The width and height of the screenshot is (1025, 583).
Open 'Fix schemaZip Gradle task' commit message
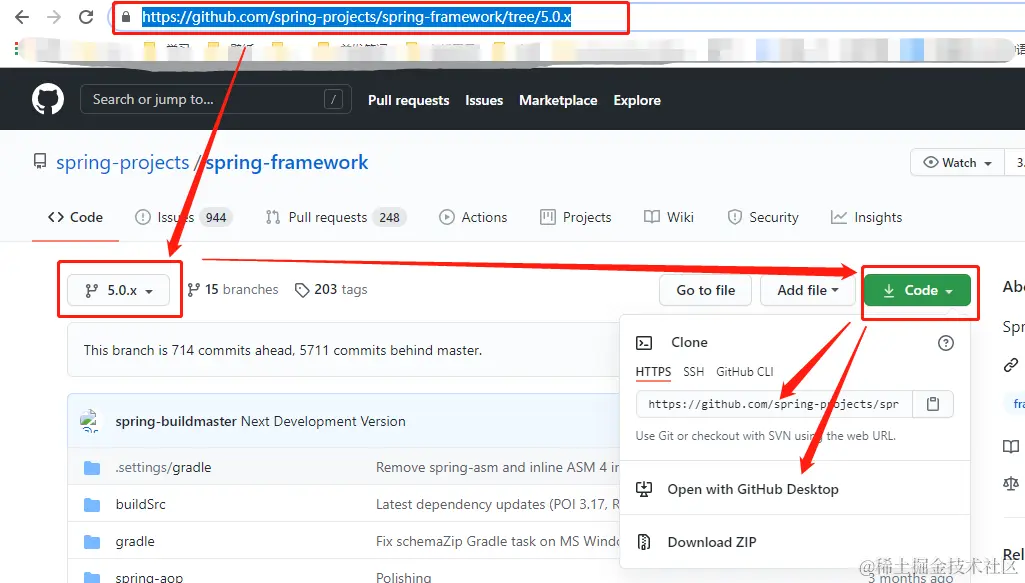point(497,541)
